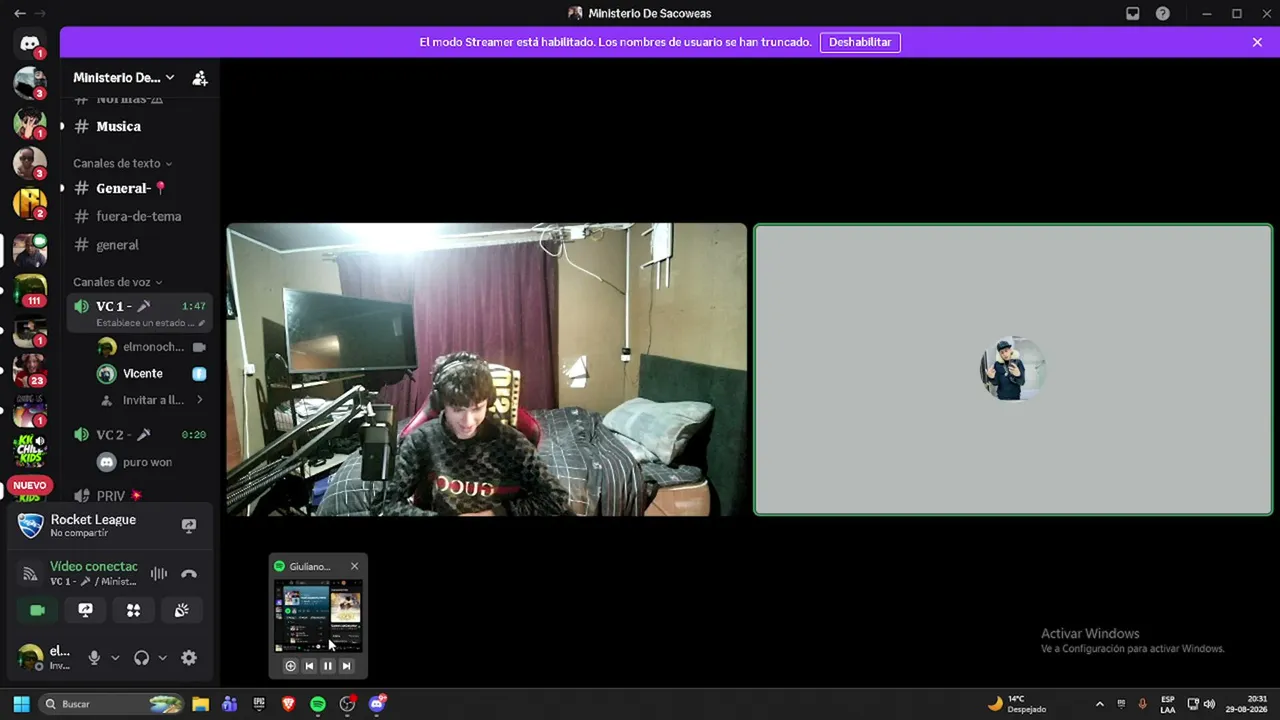1280x720 pixels.
Task: Open Epic Games launcher from taskbar
Action: (x=259, y=704)
